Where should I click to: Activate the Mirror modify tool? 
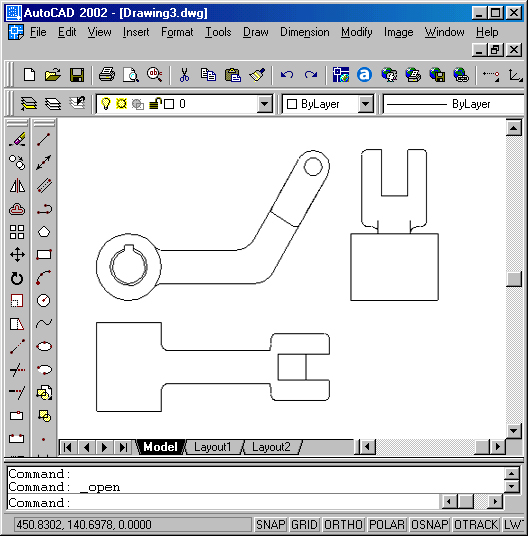(x=17, y=186)
